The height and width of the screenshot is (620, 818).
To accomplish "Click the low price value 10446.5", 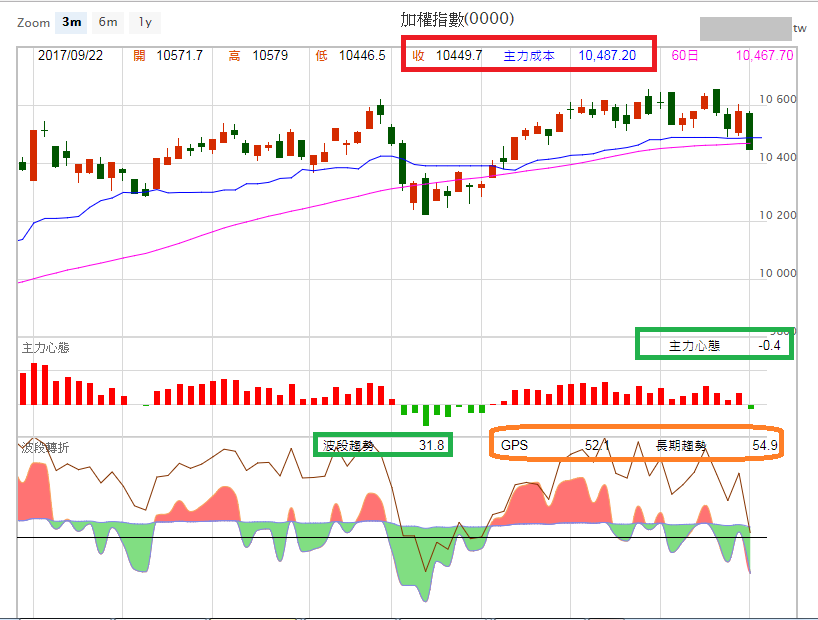I will point(363,56).
